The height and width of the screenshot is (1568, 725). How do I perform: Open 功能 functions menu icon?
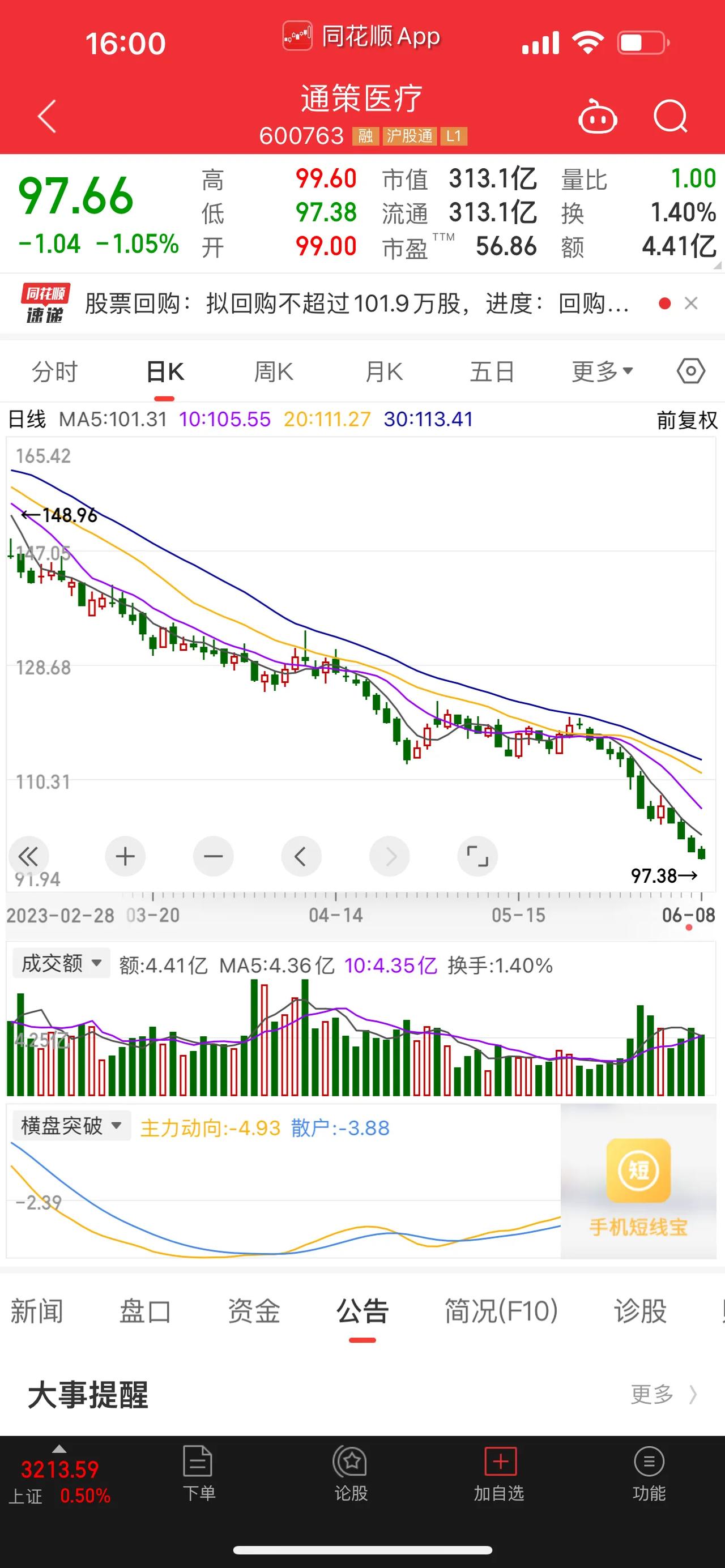pos(649,1473)
